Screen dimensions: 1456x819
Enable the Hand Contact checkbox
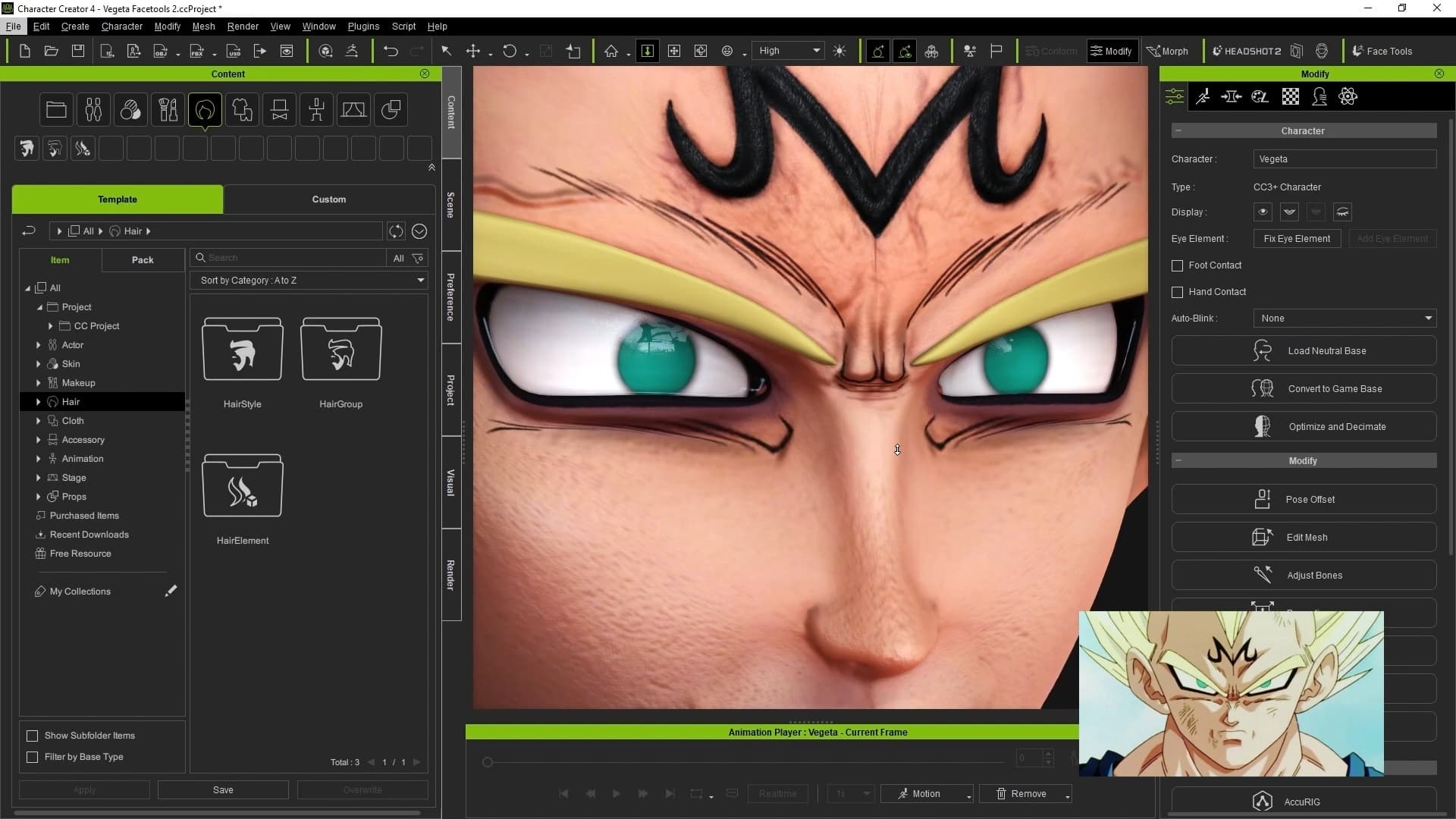coord(1177,292)
